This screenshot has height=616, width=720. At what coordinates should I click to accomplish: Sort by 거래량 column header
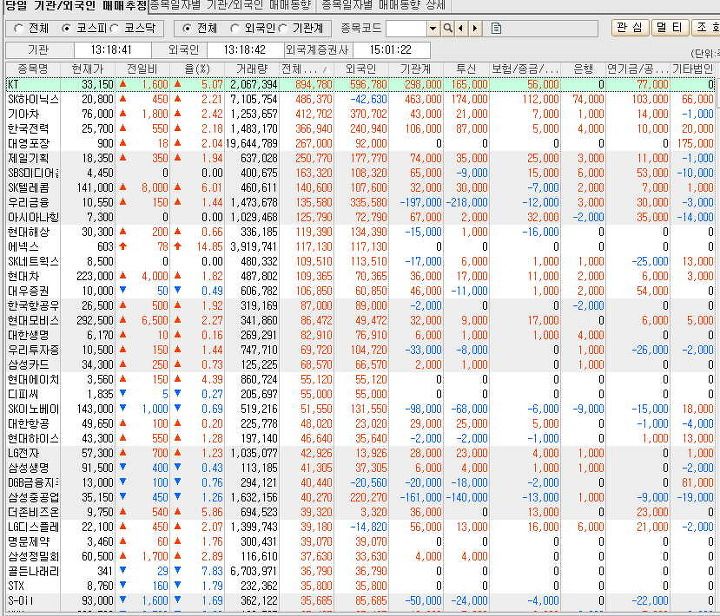[252, 69]
